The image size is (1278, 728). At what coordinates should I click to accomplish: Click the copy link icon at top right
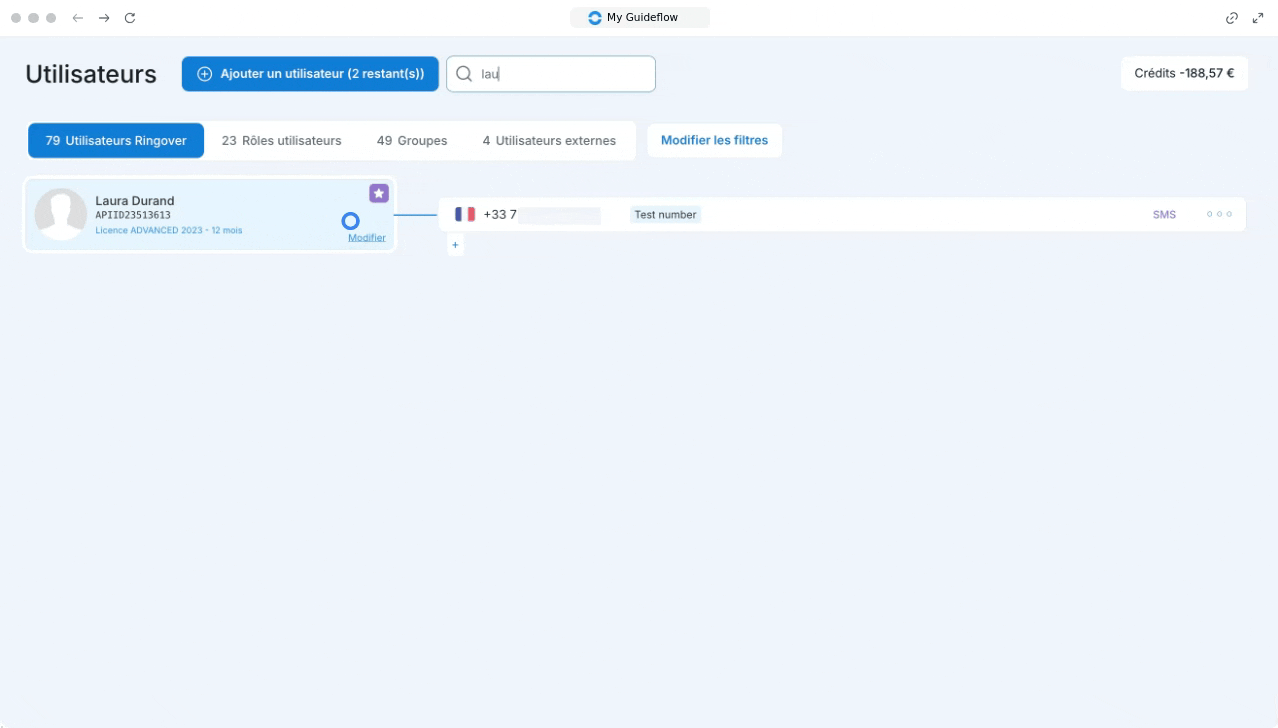pyautogui.click(x=1232, y=18)
